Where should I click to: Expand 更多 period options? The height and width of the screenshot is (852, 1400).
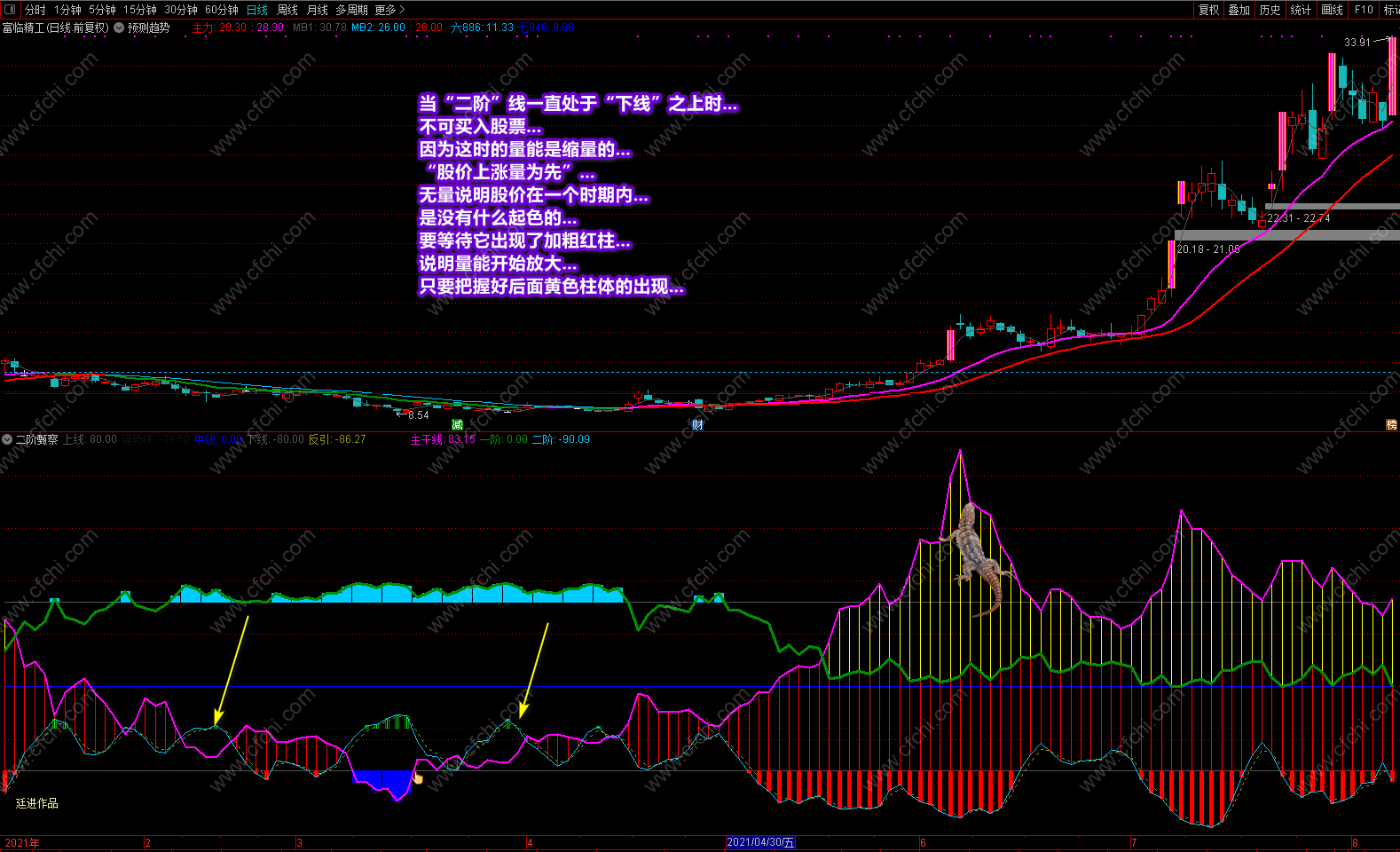(389, 10)
